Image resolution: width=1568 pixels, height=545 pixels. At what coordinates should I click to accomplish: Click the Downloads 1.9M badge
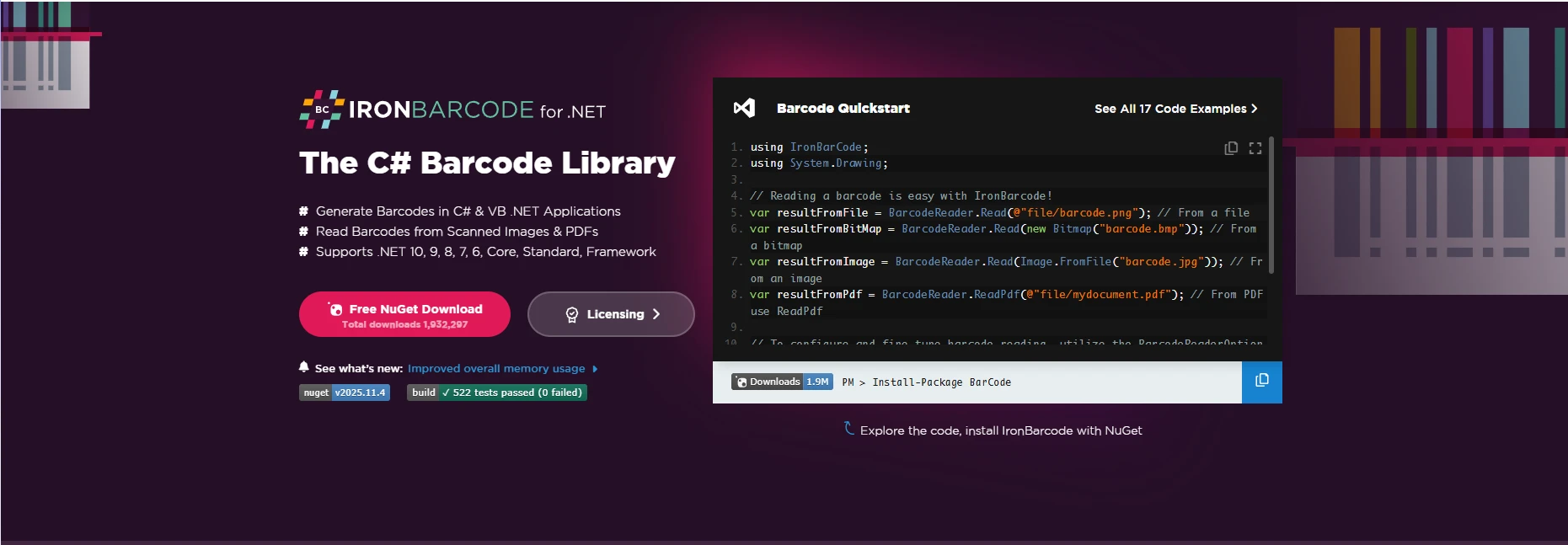pyautogui.click(x=782, y=382)
